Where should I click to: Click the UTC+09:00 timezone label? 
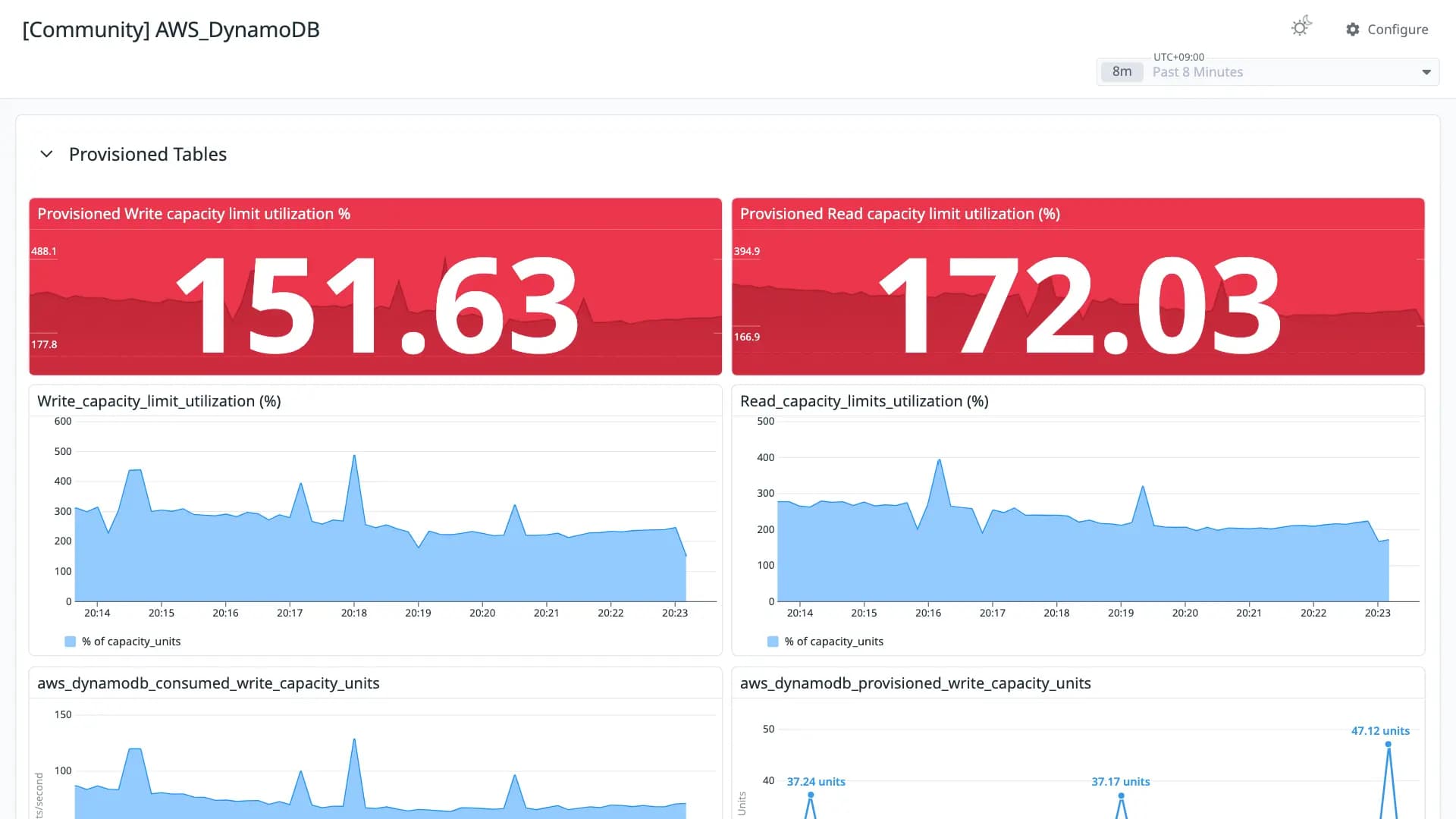1178,57
